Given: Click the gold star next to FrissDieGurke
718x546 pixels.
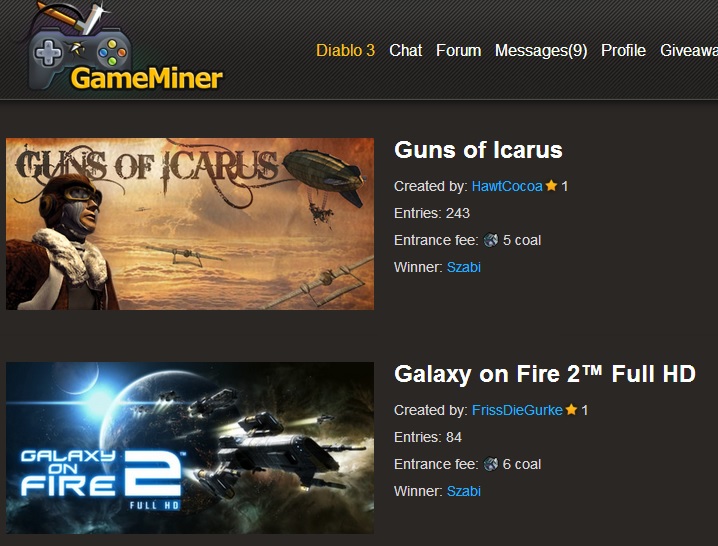Looking at the screenshot, I should pos(571,410).
